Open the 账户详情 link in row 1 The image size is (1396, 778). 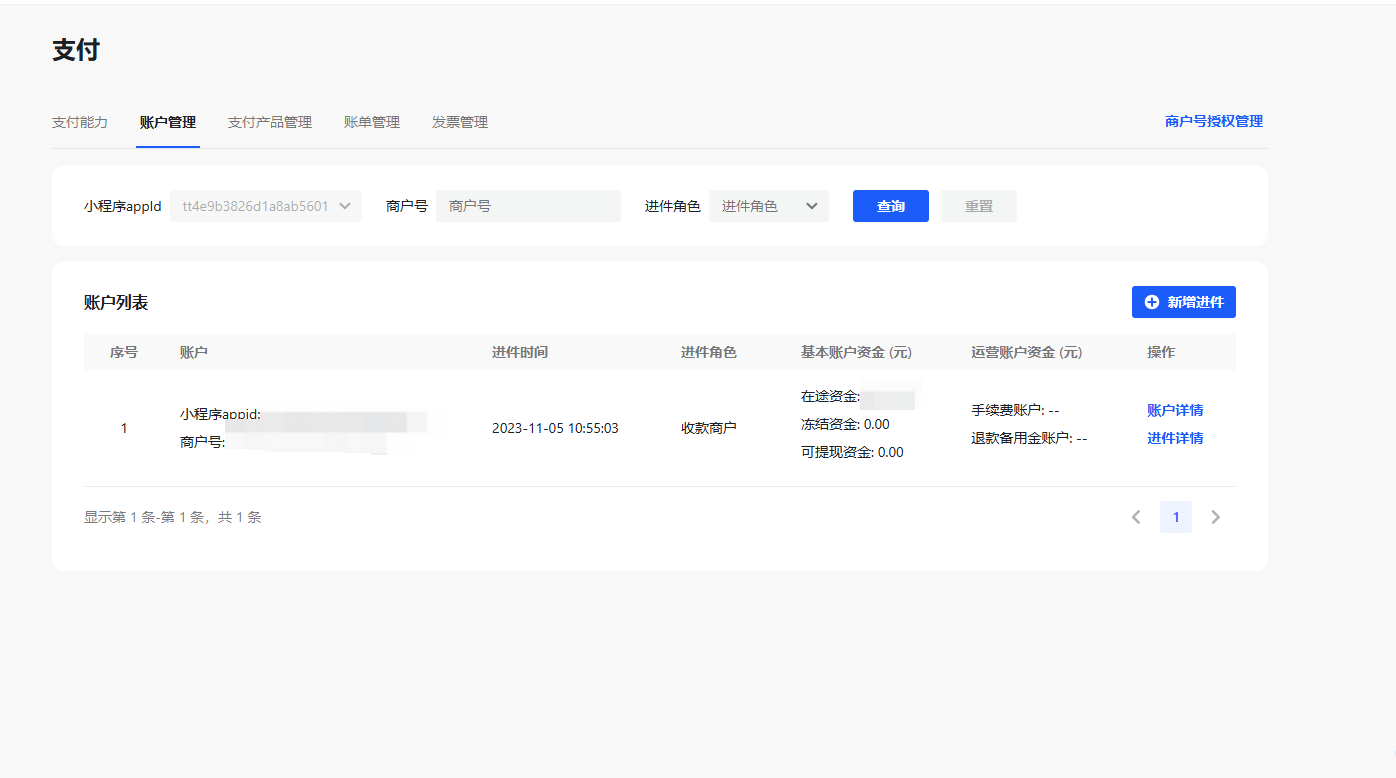[1175, 410]
